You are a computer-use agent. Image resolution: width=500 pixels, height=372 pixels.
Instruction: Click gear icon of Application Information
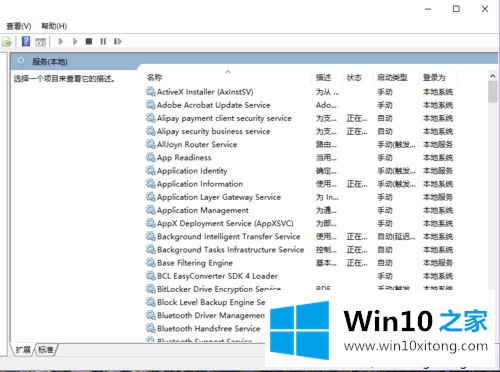tap(151, 183)
